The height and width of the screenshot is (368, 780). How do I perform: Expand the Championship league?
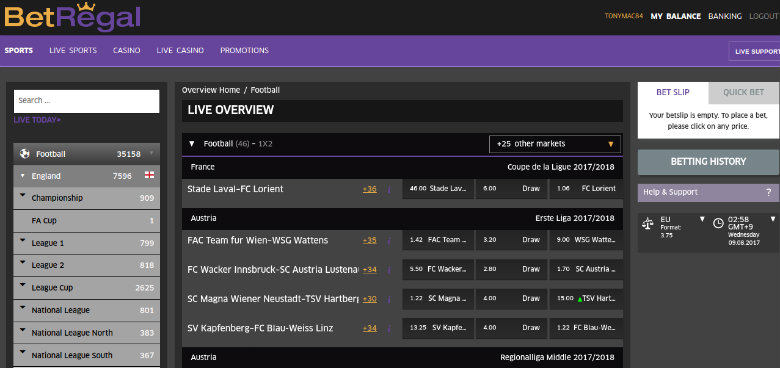click(22, 195)
